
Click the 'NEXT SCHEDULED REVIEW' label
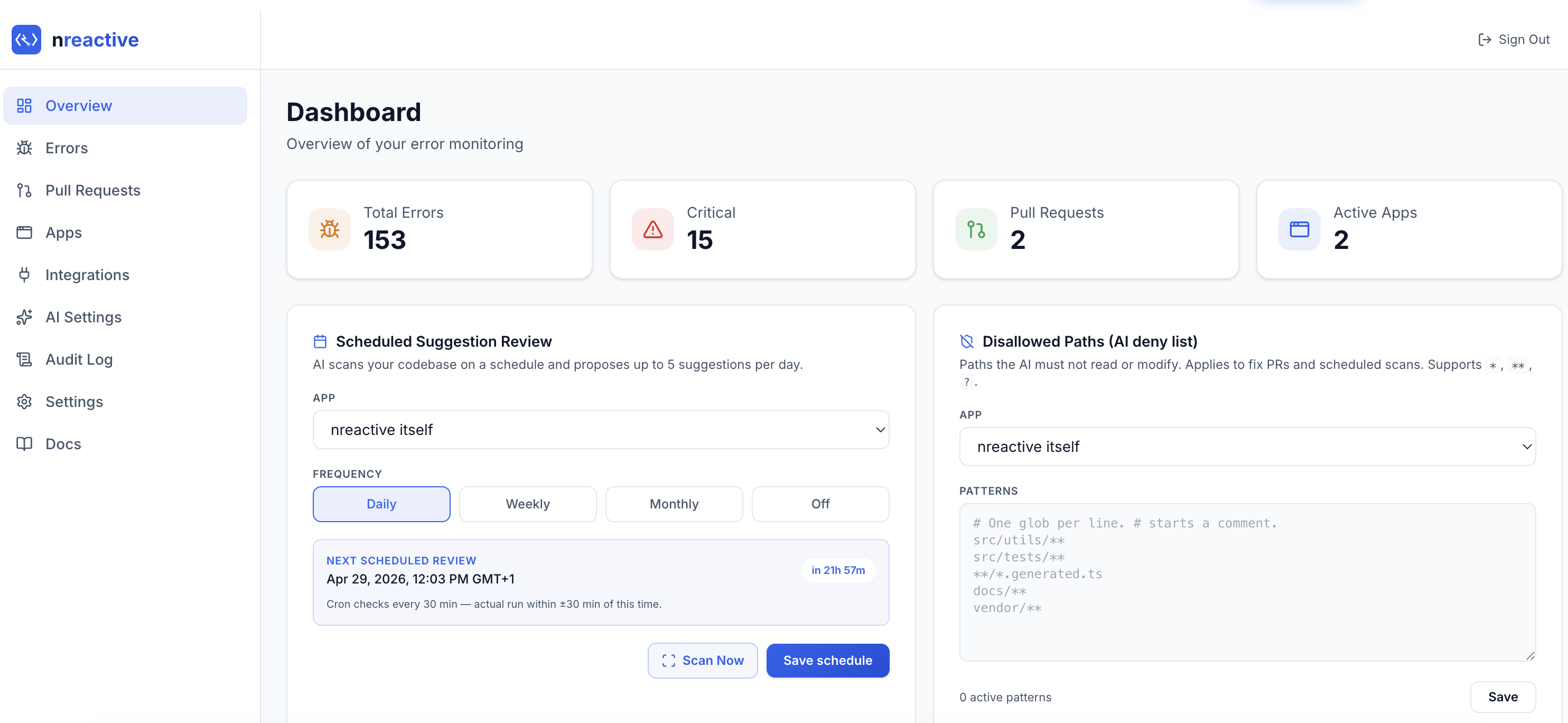tap(401, 561)
